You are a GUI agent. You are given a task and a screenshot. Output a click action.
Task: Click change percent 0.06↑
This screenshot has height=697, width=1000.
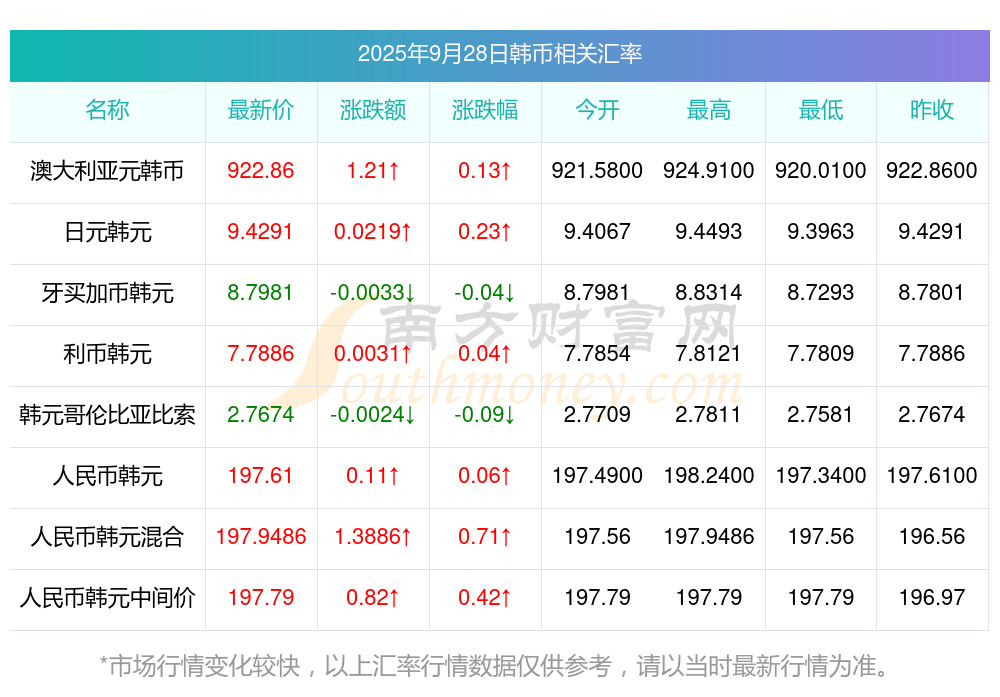pos(485,476)
